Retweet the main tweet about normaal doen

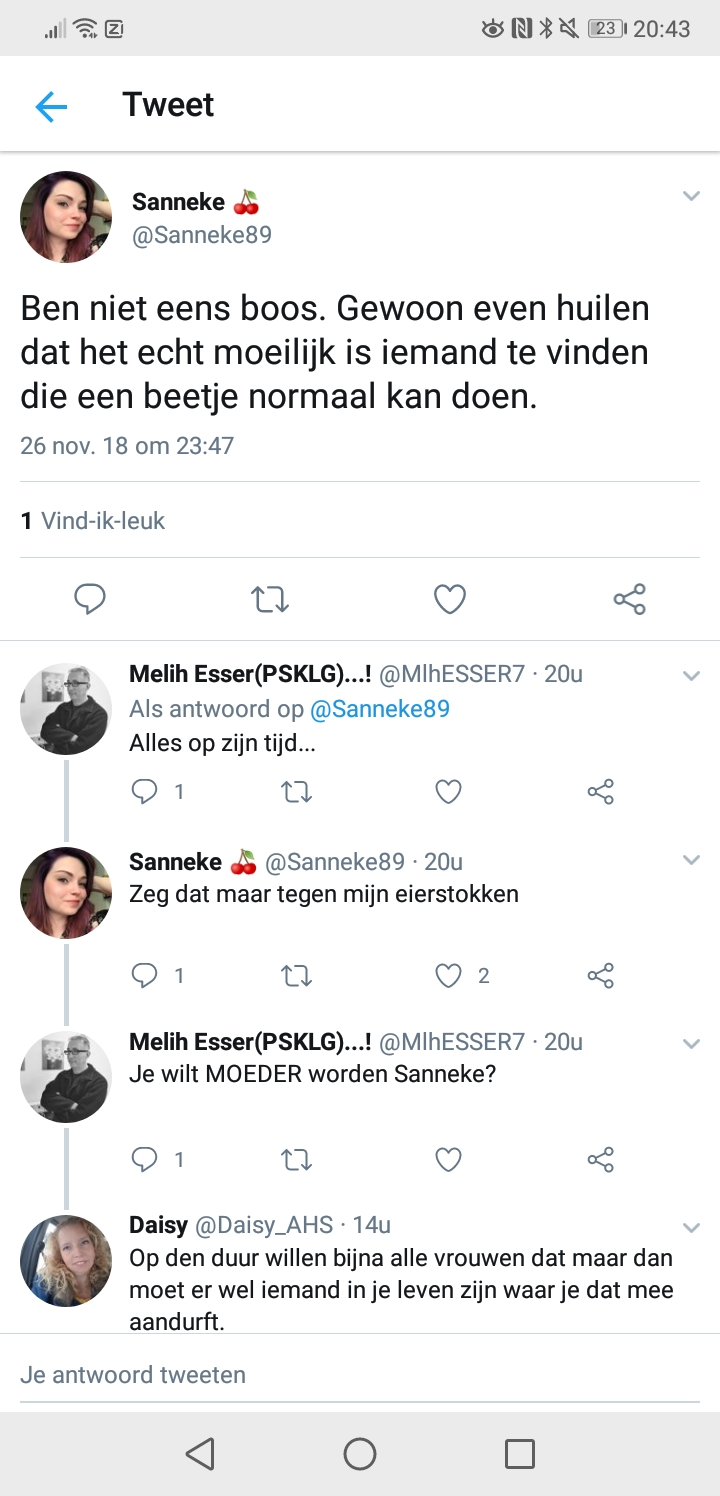click(x=269, y=599)
